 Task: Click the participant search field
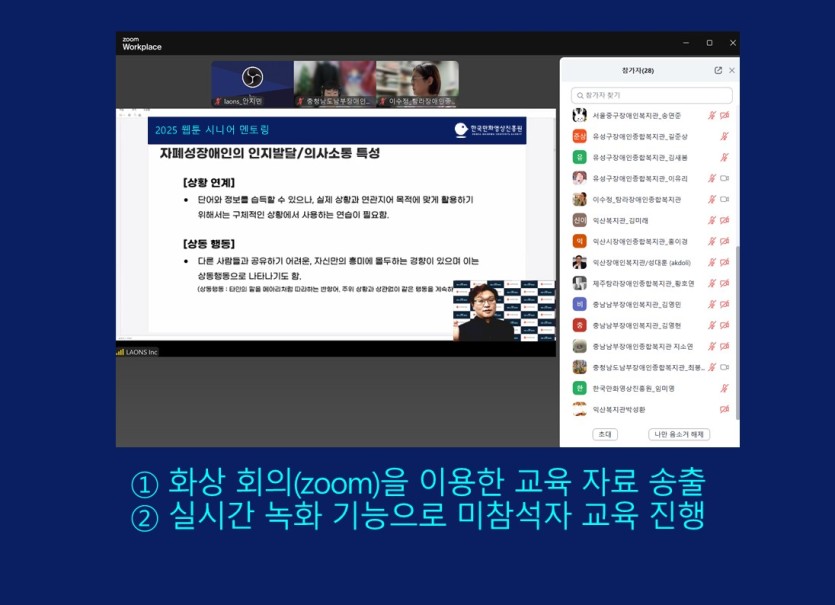coord(651,96)
